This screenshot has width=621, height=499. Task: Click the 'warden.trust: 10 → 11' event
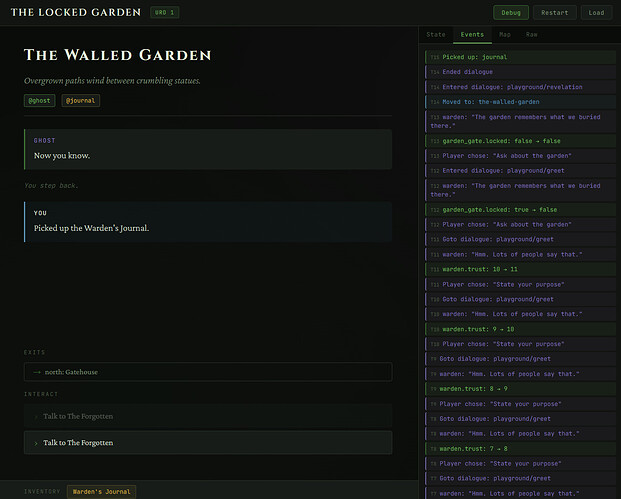coord(518,269)
